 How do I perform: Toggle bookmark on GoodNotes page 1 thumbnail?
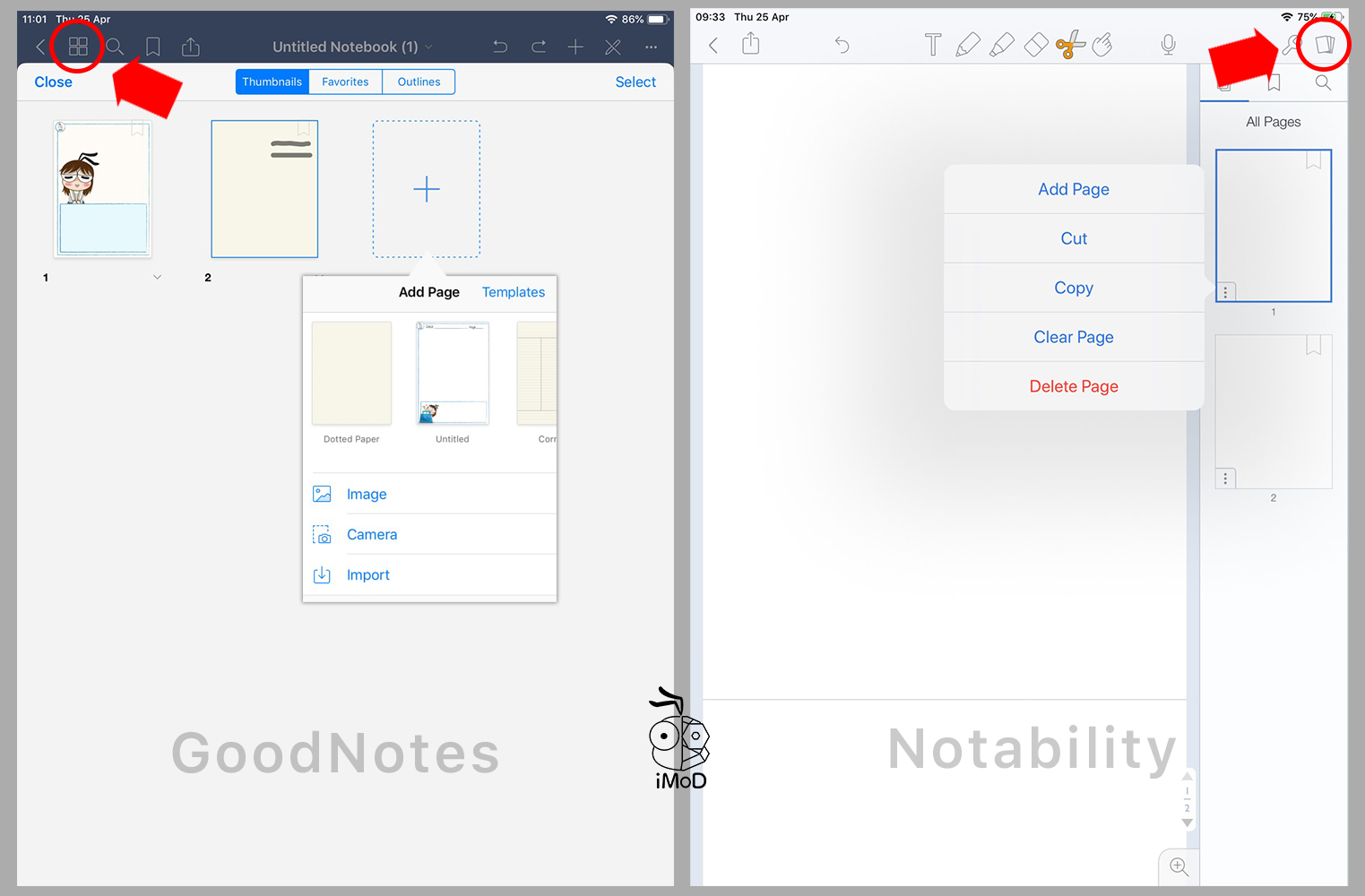pyautogui.click(x=137, y=129)
